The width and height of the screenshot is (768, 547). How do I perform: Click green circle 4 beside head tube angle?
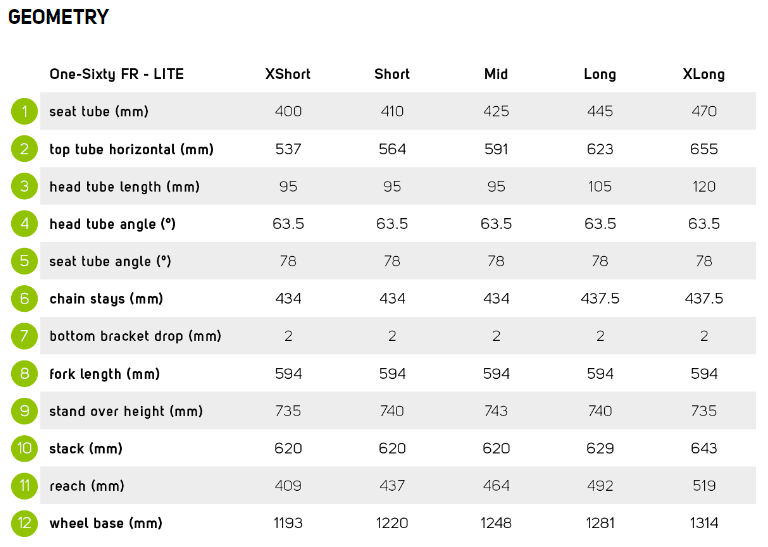pos(24,224)
